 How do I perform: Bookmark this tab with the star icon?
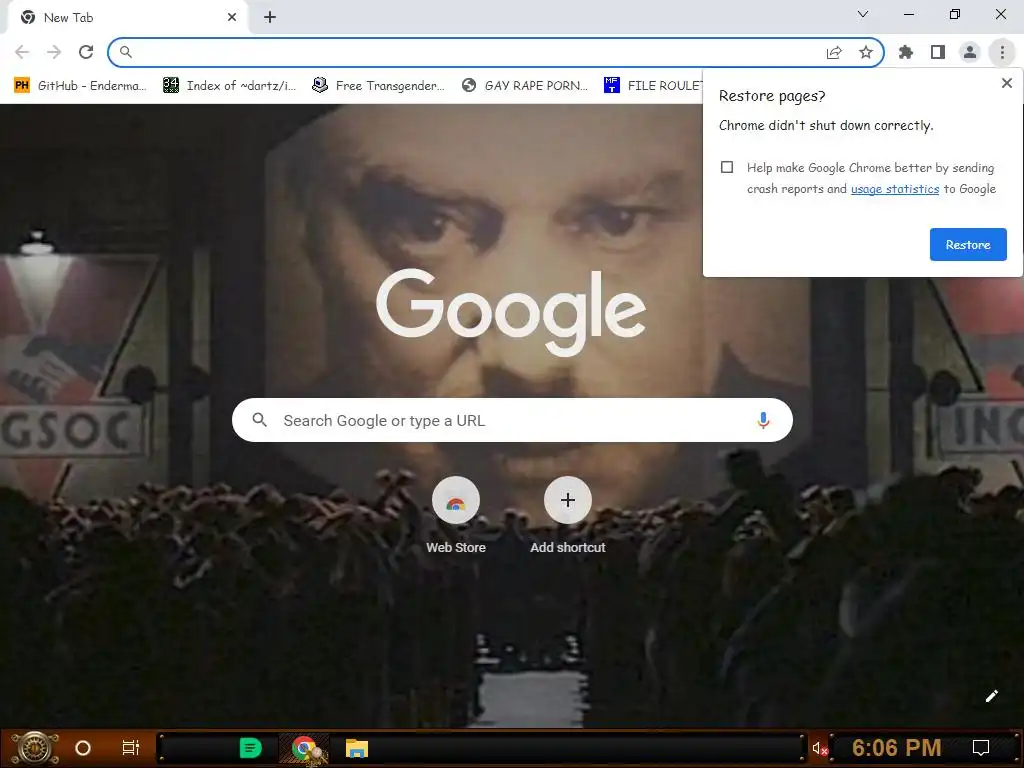click(866, 52)
